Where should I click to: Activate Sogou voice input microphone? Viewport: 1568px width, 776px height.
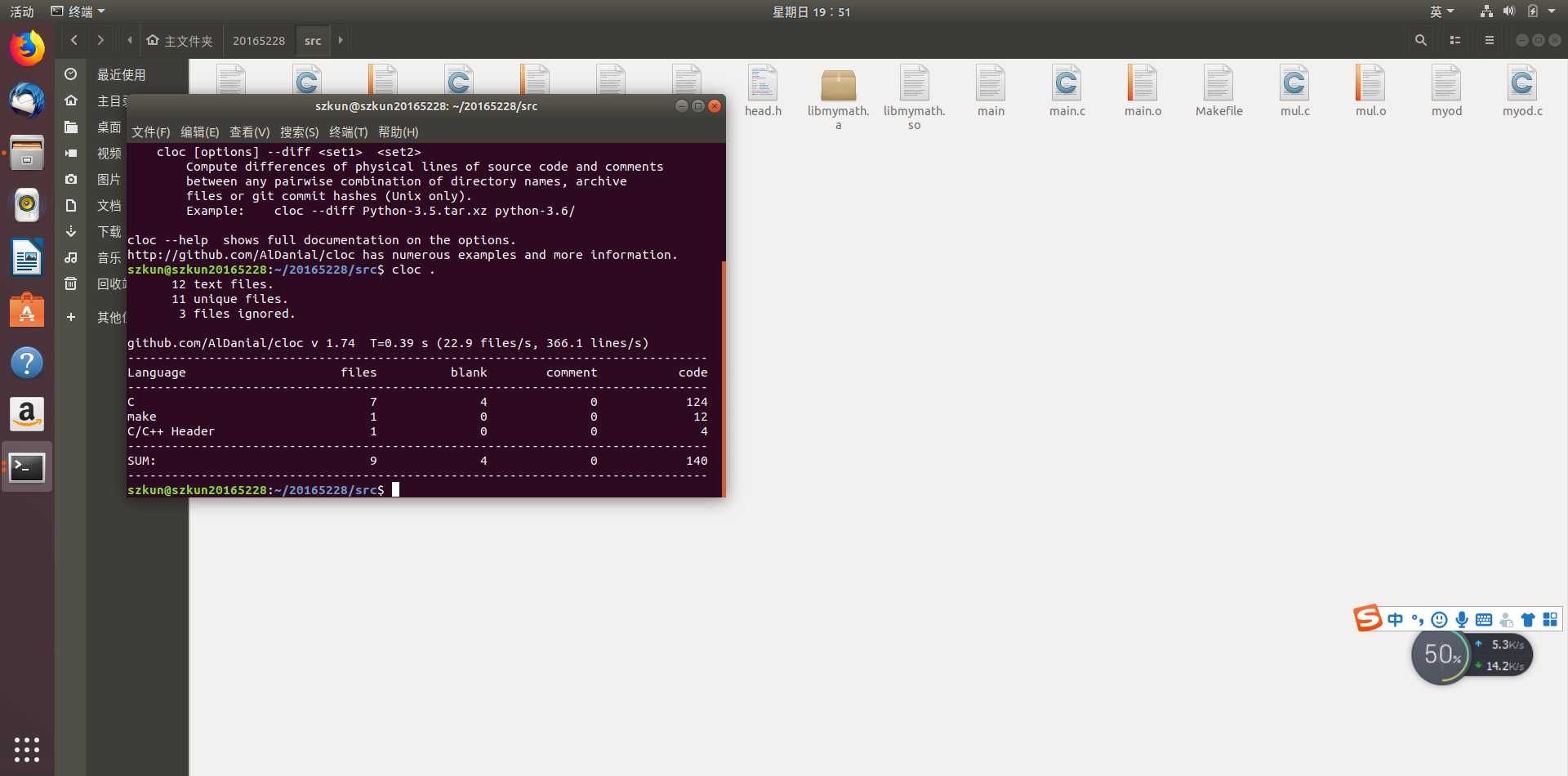pos(1462,619)
